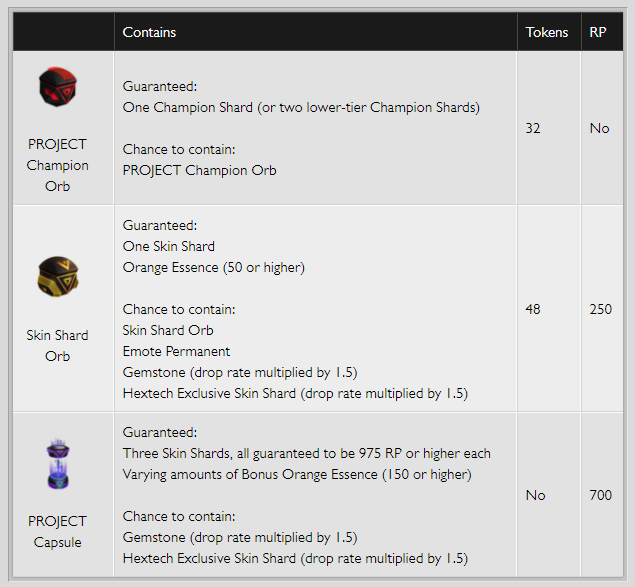Click the 700 RP price cell

pyautogui.click(x=600, y=495)
